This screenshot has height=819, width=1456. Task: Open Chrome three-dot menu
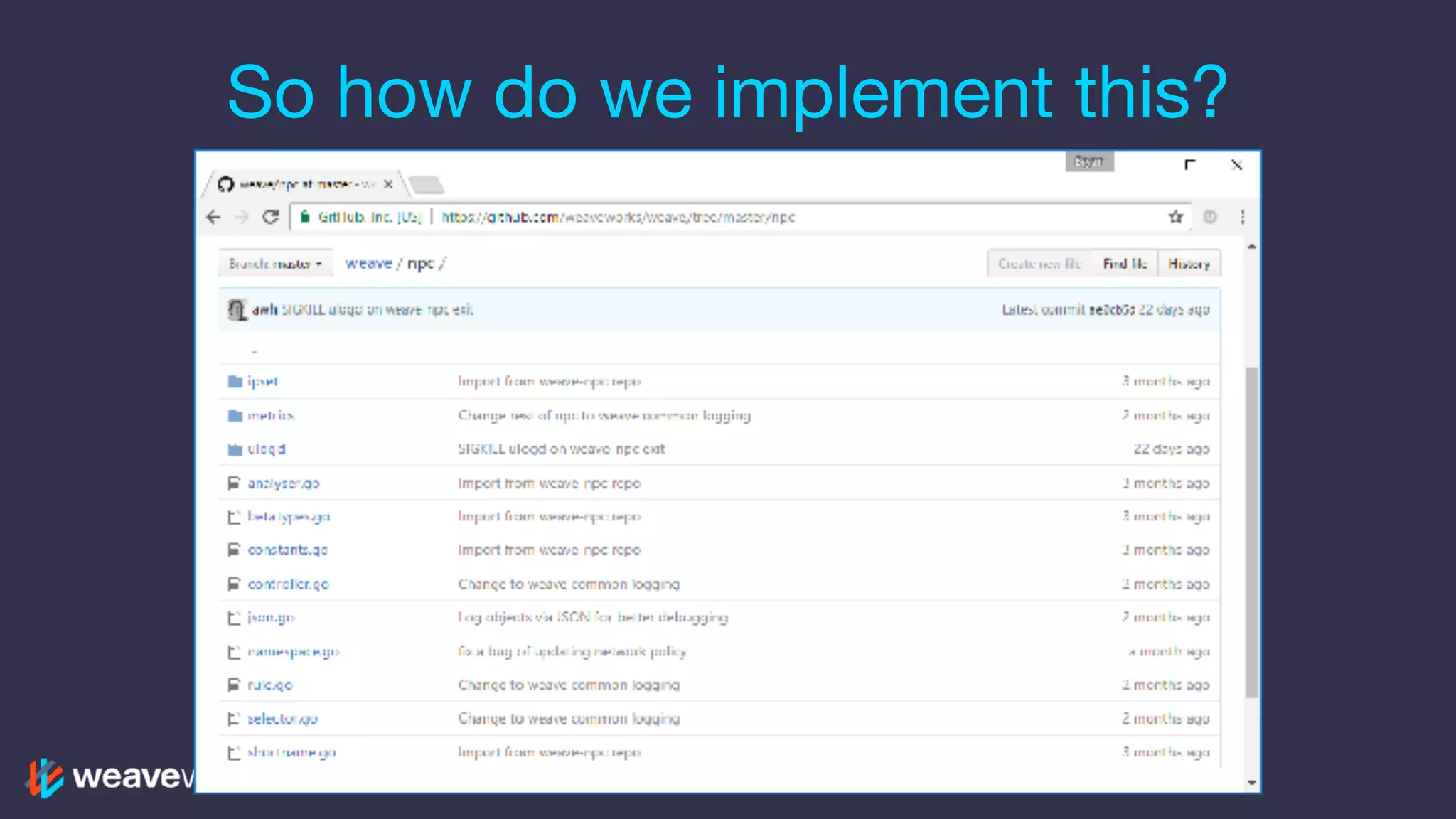pos(1242,217)
